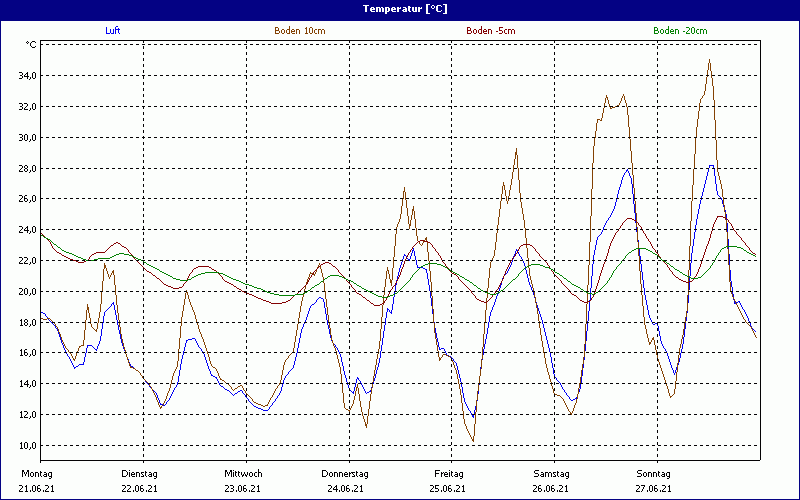This screenshot has height=500, width=800.
Task: Click the 28,0 y-axis value
Action: (27, 168)
